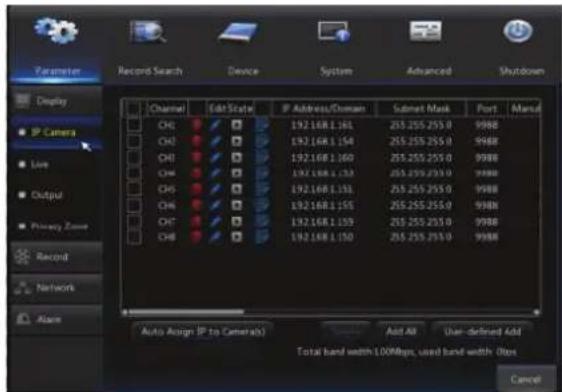Check the CH8 row checkbox
This screenshot has width=562, height=392.
(x=134, y=236)
